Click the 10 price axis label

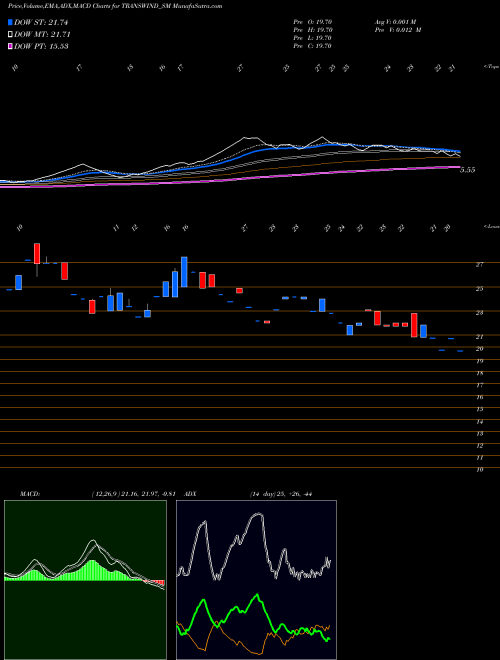click(x=479, y=470)
